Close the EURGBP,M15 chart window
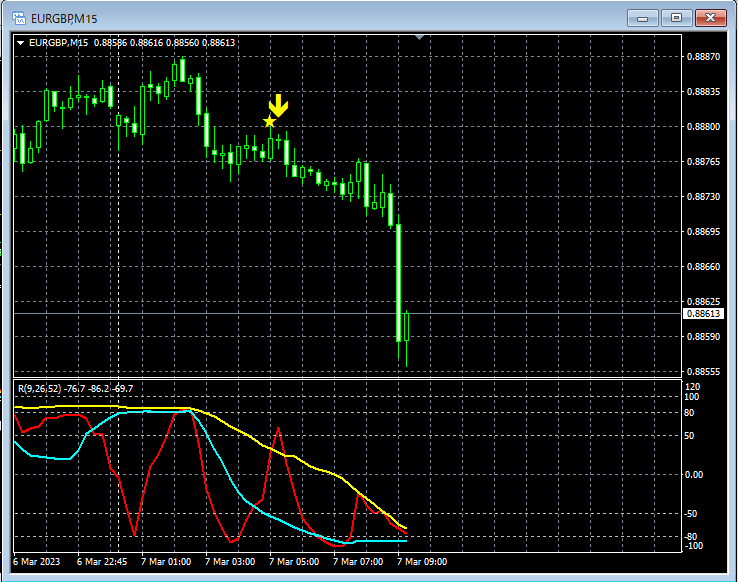The image size is (739, 582). coord(710,18)
